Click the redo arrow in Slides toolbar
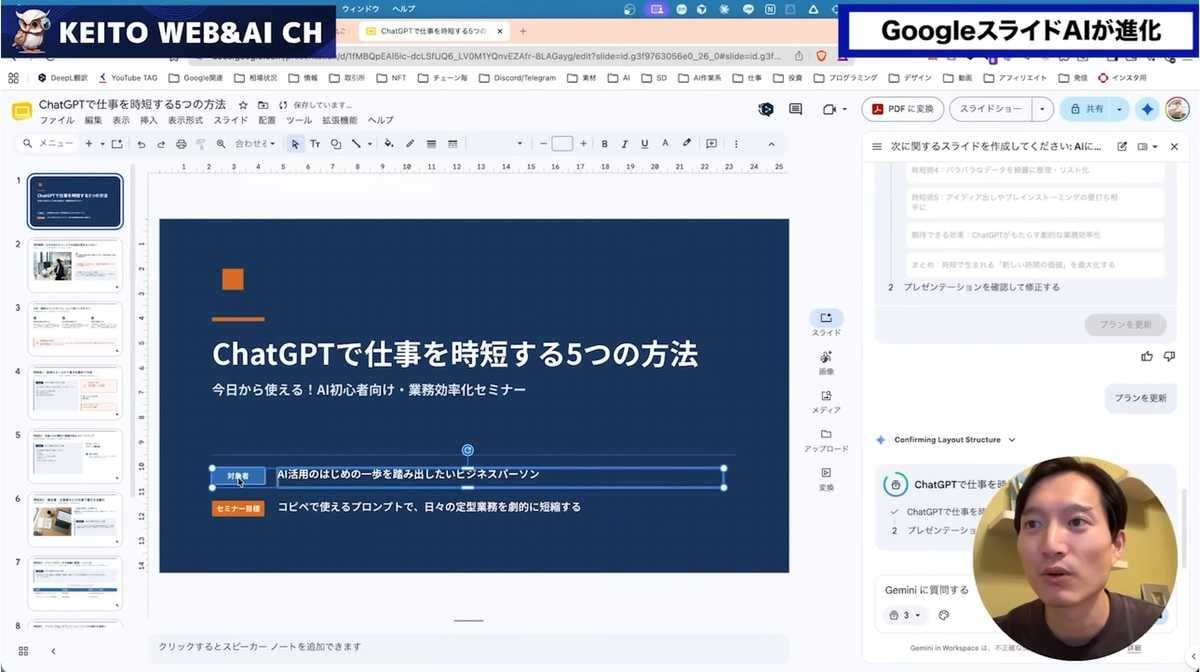Screen dimensions: 1200x672 point(160,144)
